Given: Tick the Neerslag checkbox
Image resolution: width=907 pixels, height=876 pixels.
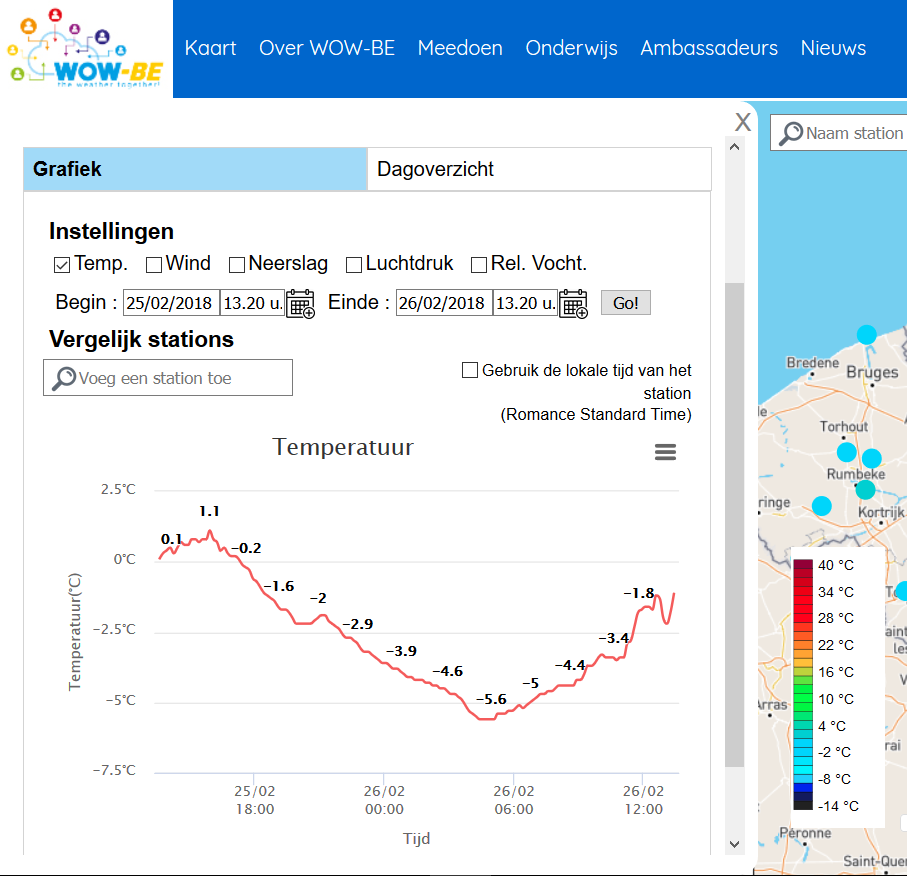Looking at the screenshot, I should 237,265.
